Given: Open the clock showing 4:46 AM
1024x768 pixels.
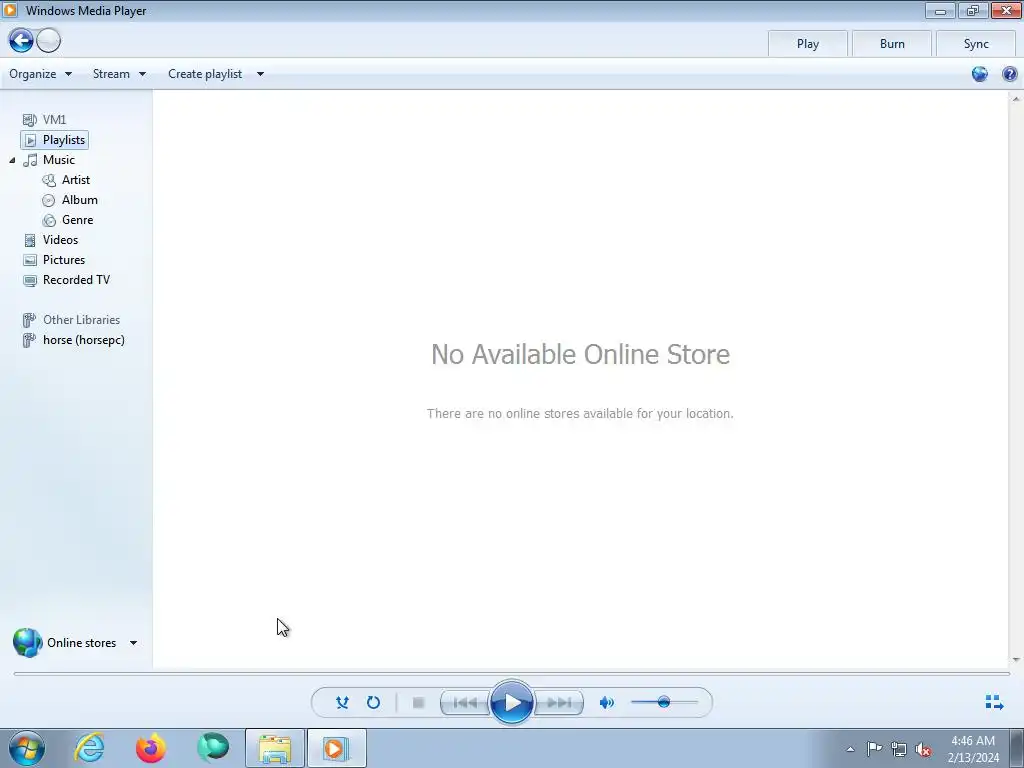Looking at the screenshot, I should (973, 748).
